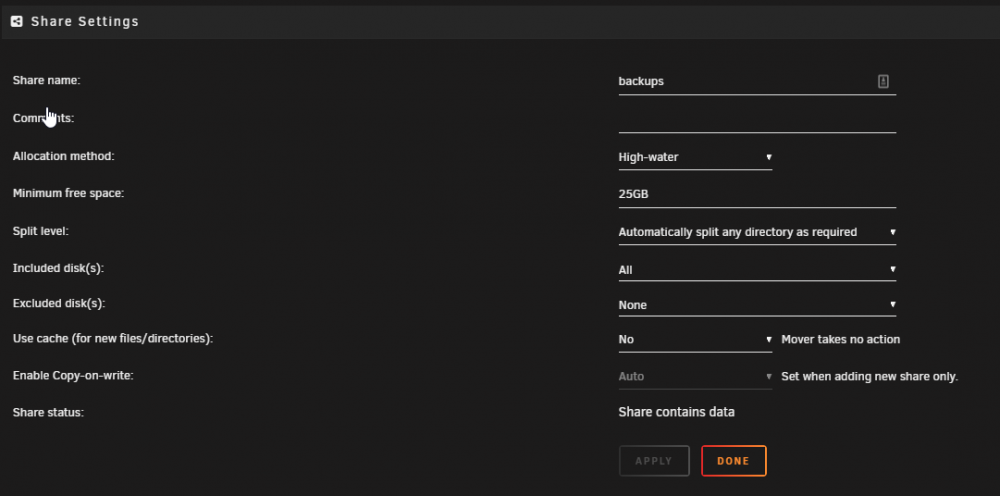This screenshot has width=1000, height=496.
Task: Click the greyed-out APPLY button
Action: pyautogui.click(x=654, y=461)
